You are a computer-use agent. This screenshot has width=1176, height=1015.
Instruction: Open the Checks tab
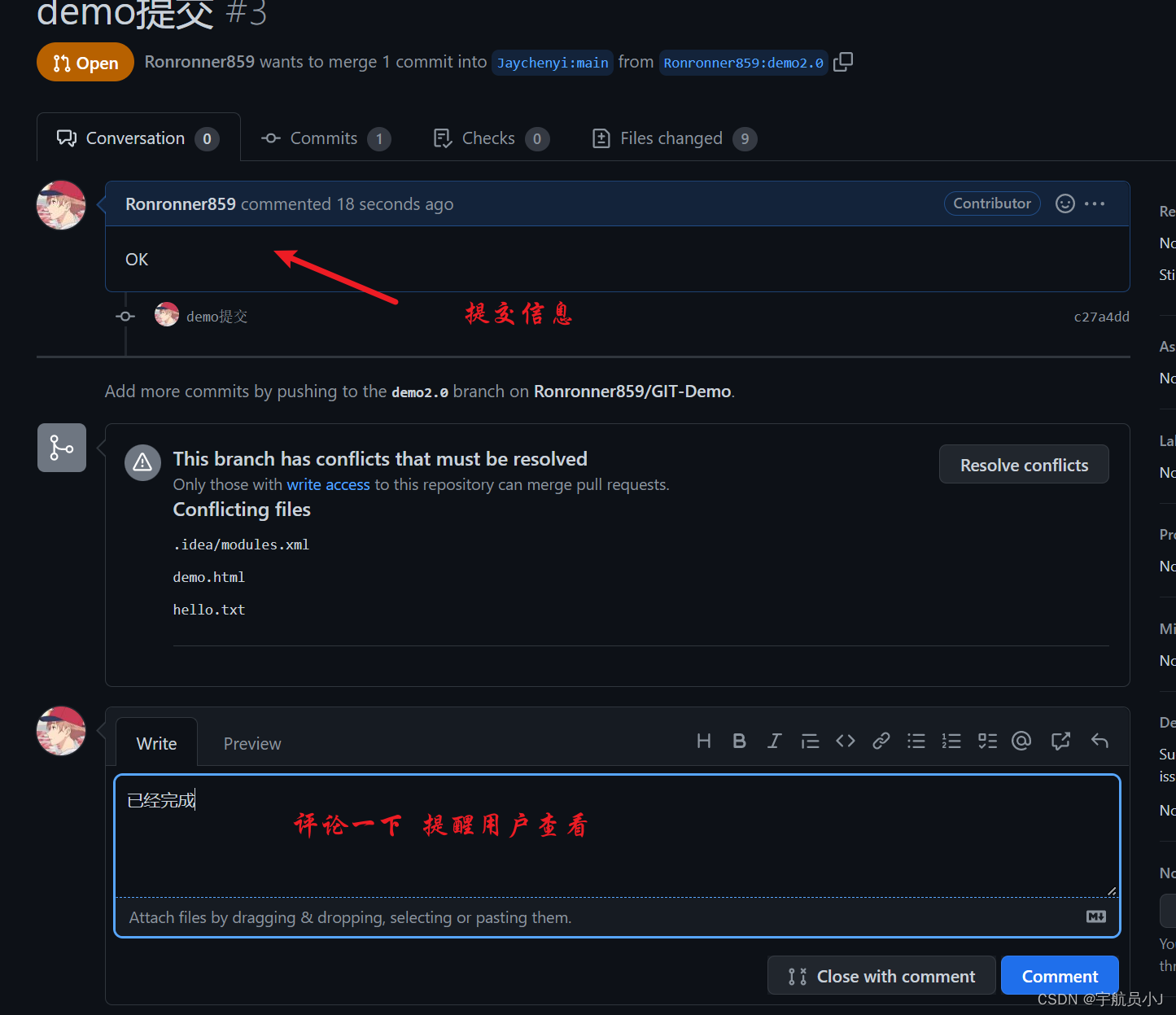[x=492, y=138]
